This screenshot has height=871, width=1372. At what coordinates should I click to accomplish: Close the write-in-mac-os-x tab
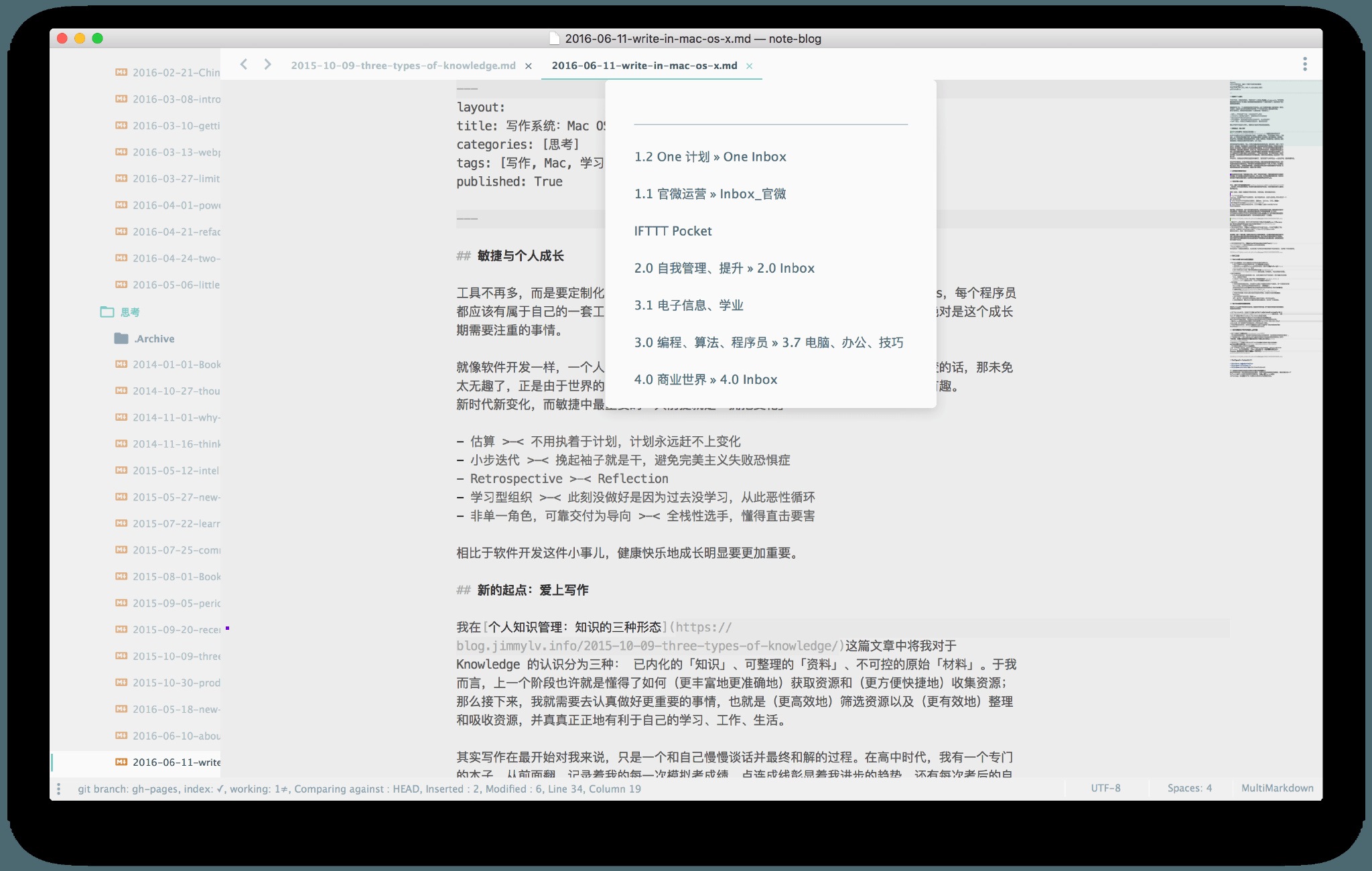750,66
